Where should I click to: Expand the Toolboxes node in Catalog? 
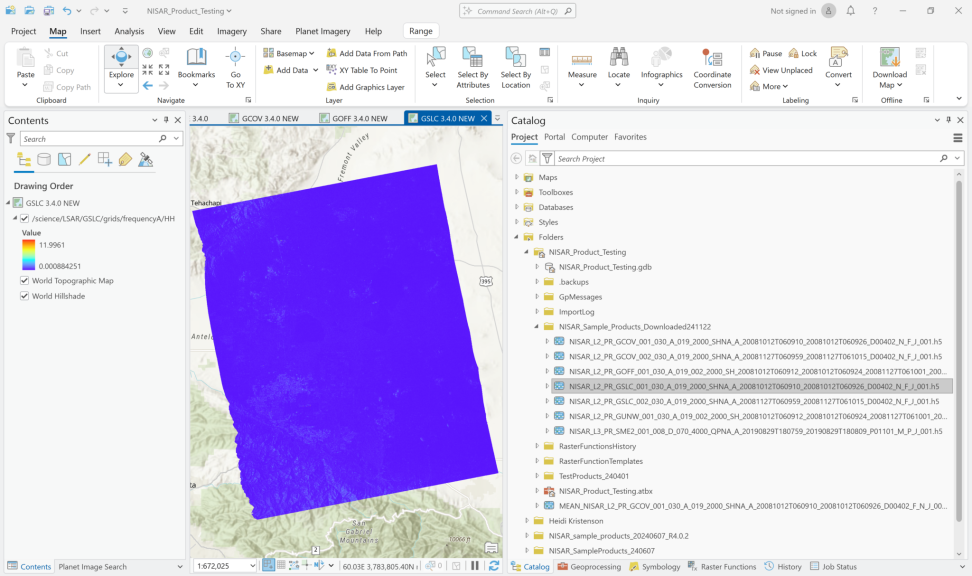point(516,192)
